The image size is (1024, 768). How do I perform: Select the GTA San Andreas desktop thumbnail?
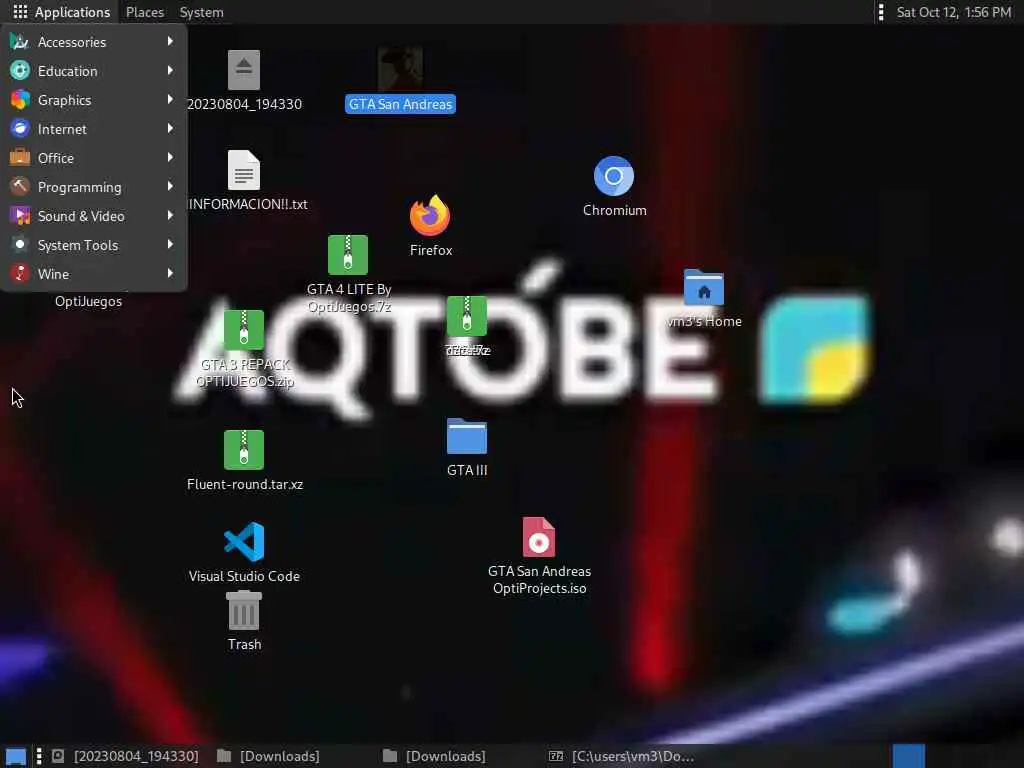pyautogui.click(x=400, y=69)
